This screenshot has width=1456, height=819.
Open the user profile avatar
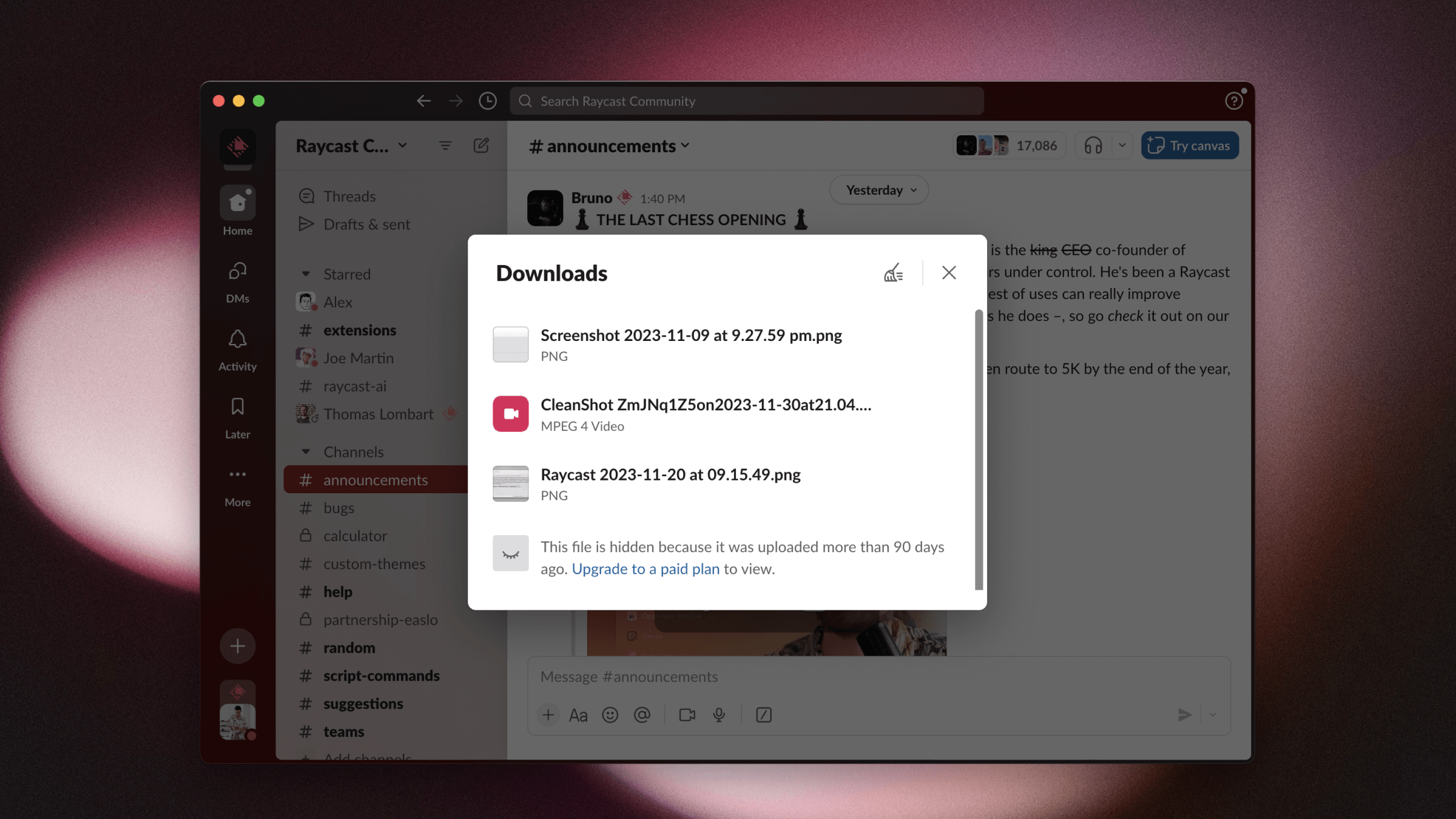(238, 722)
